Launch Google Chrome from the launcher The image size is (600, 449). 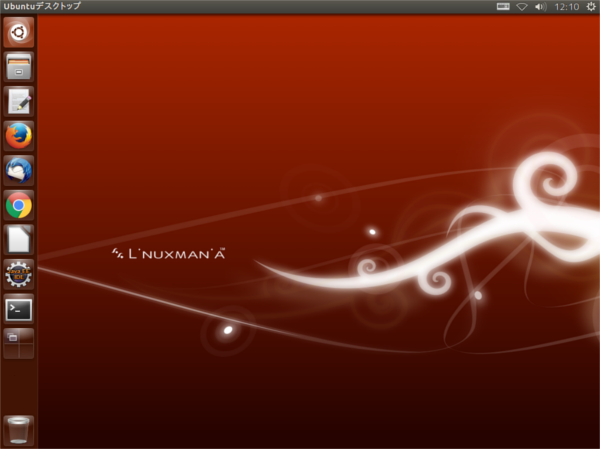(18, 205)
